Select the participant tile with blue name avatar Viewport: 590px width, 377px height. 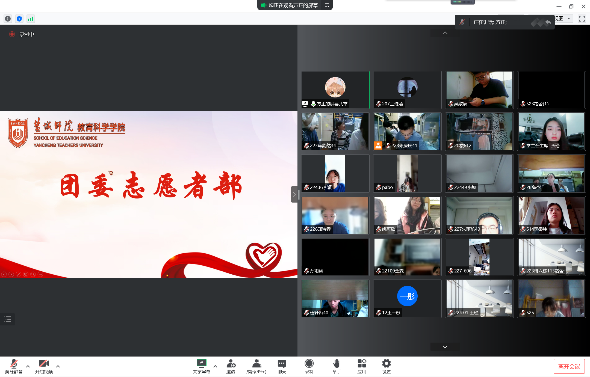407,298
